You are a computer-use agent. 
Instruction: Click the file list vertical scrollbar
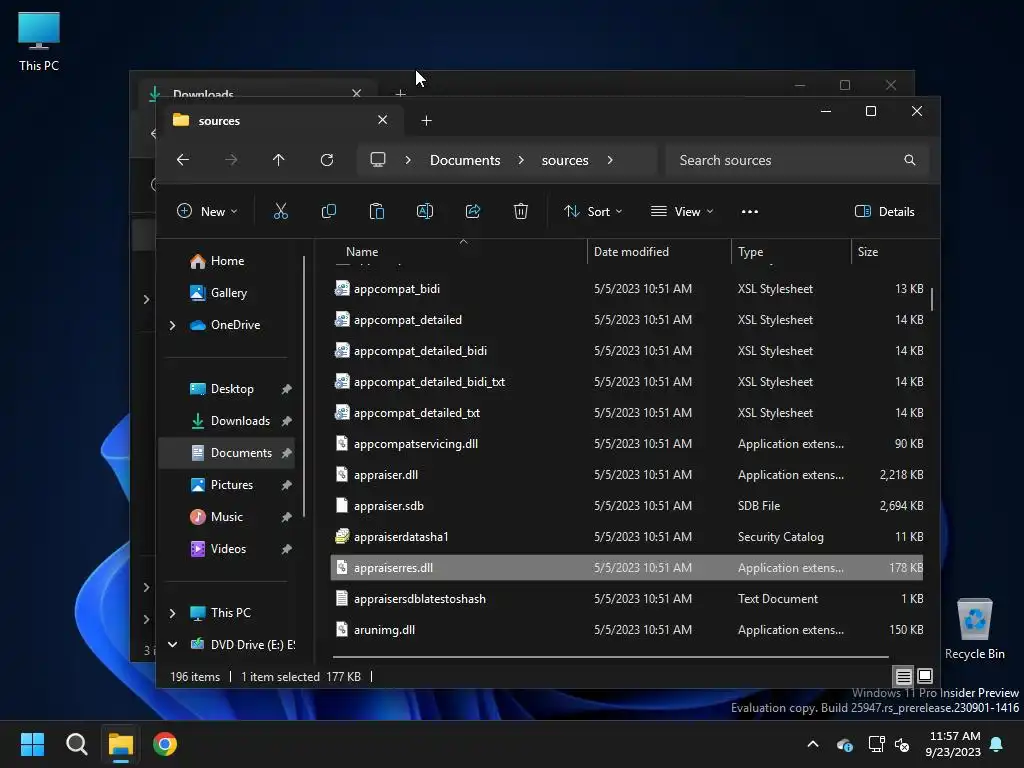pos(932,299)
